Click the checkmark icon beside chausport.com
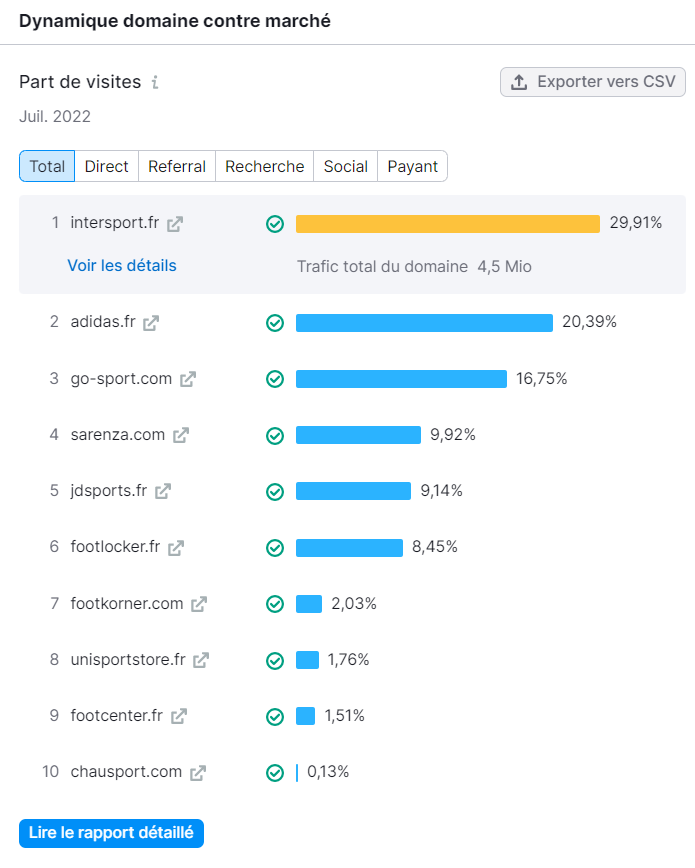This screenshot has height=868, width=695. (275, 771)
